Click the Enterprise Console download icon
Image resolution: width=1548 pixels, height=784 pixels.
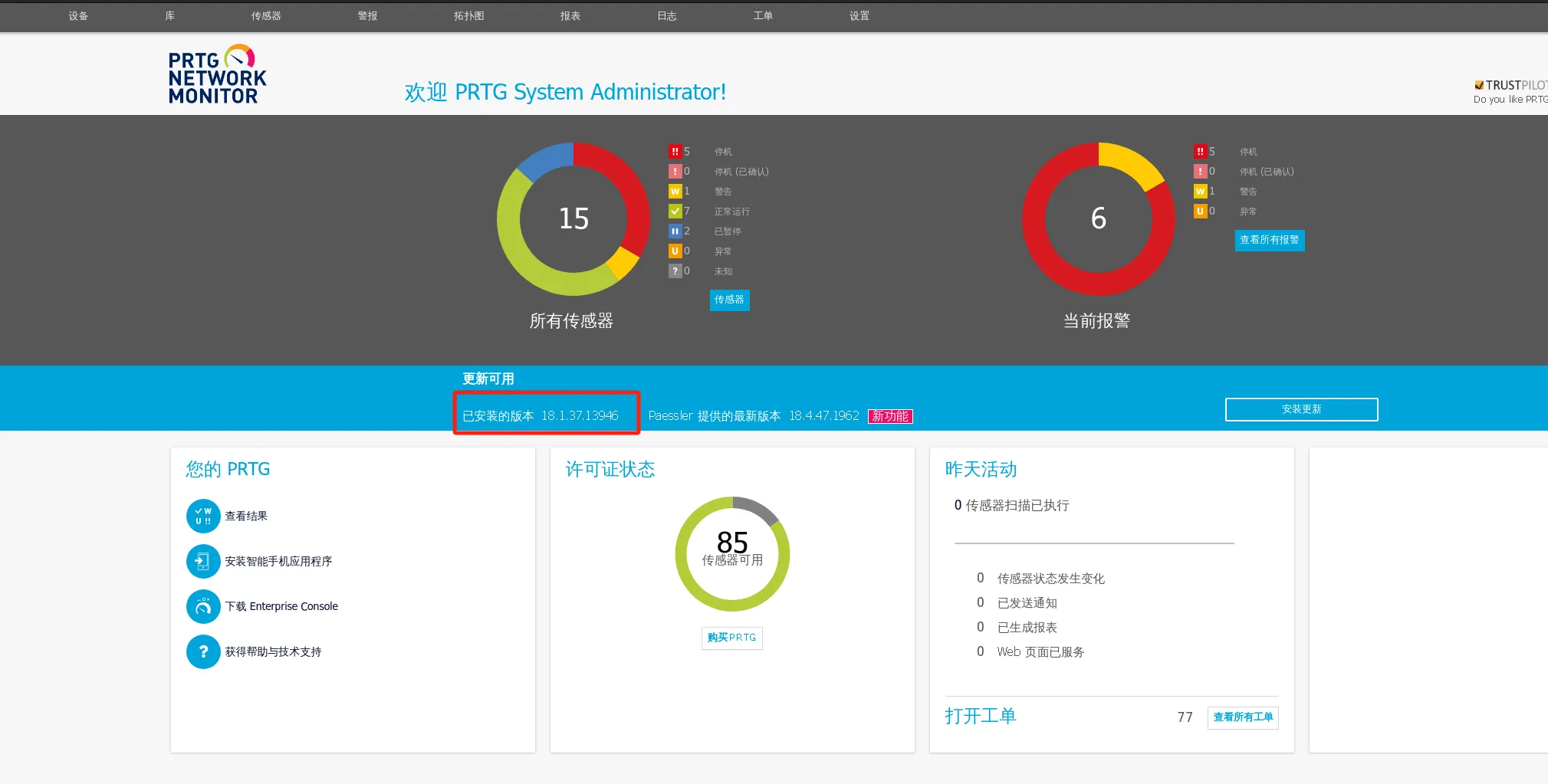pyautogui.click(x=203, y=606)
